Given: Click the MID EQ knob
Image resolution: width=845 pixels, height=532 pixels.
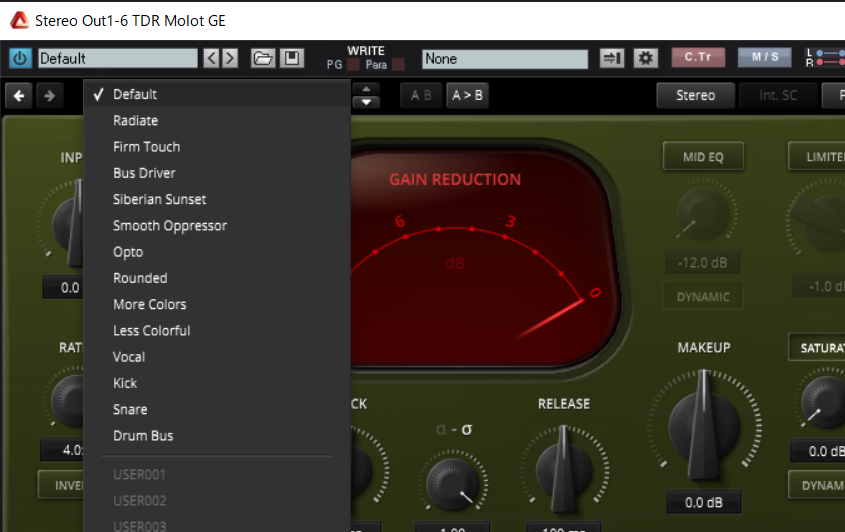Looking at the screenshot, I should [x=702, y=212].
